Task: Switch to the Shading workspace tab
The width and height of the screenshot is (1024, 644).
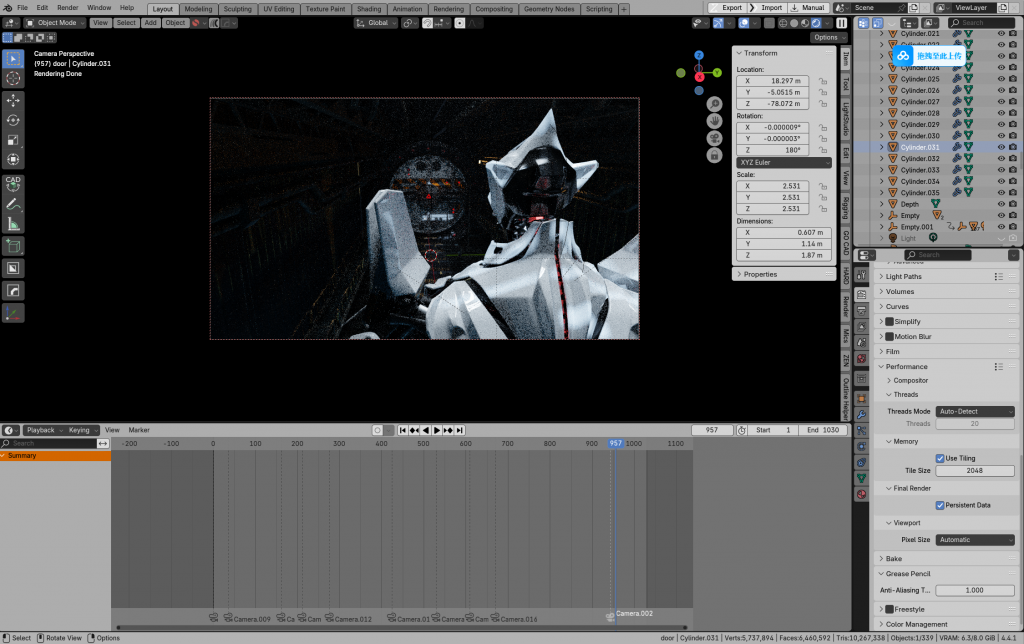Action: tap(369, 9)
